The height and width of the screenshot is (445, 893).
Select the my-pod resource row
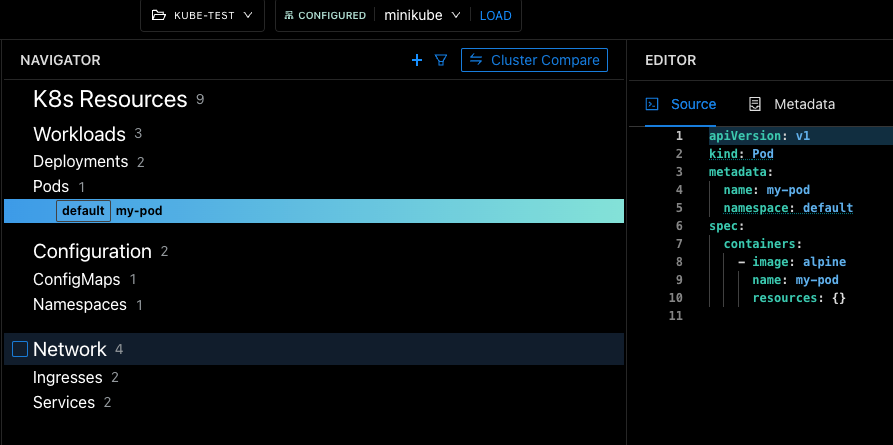[314, 211]
